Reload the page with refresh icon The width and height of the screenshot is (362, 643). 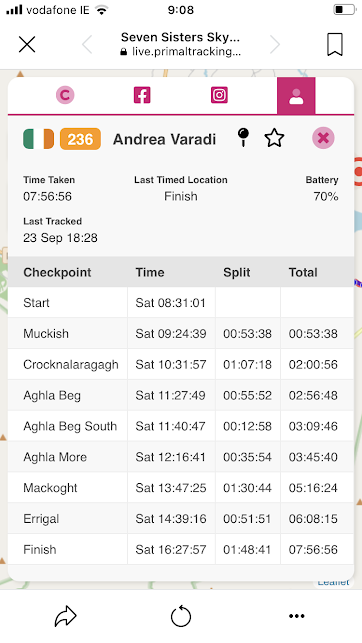coord(181,616)
